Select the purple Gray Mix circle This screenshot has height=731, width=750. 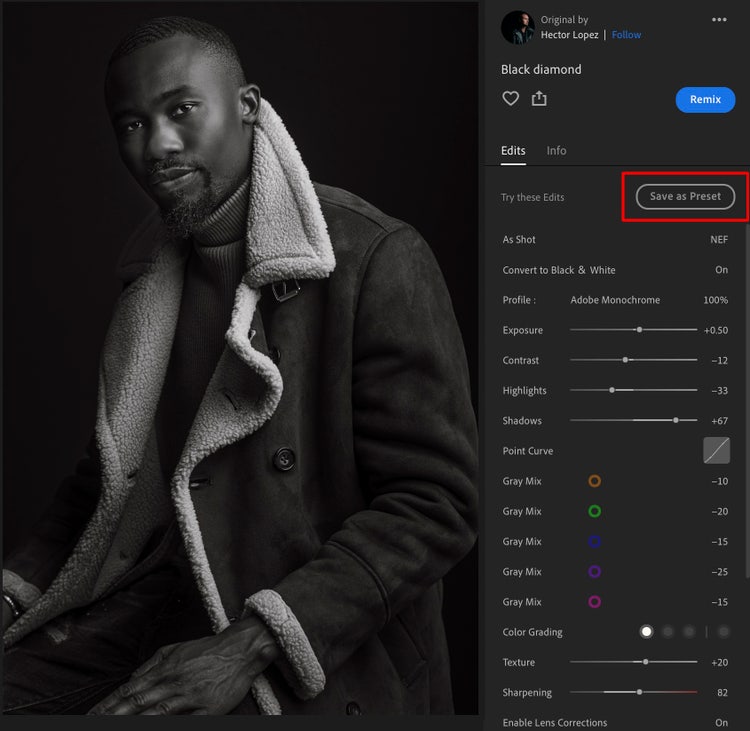595,571
